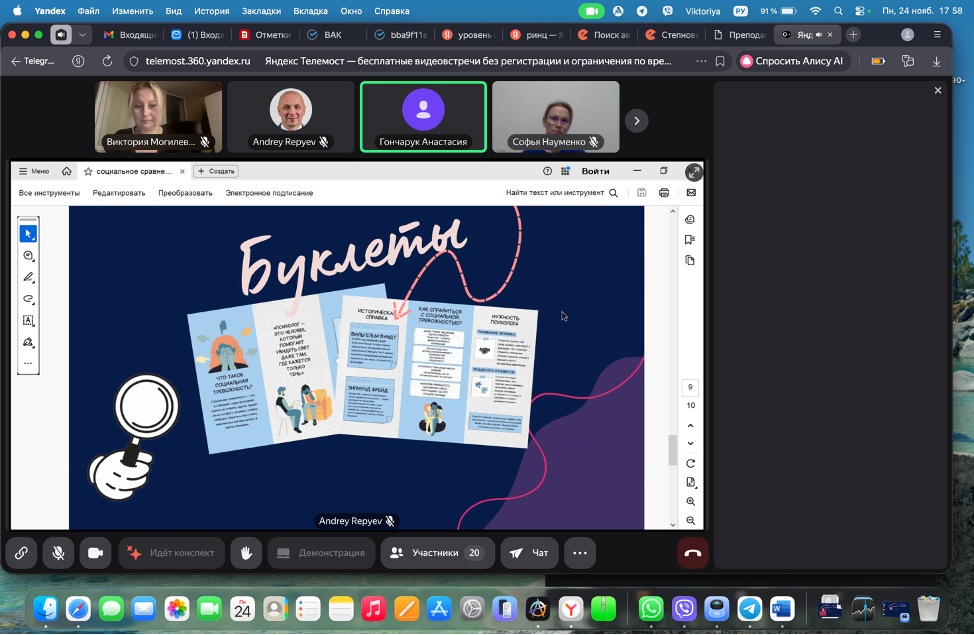Open the Чат chat panel

pos(529,552)
